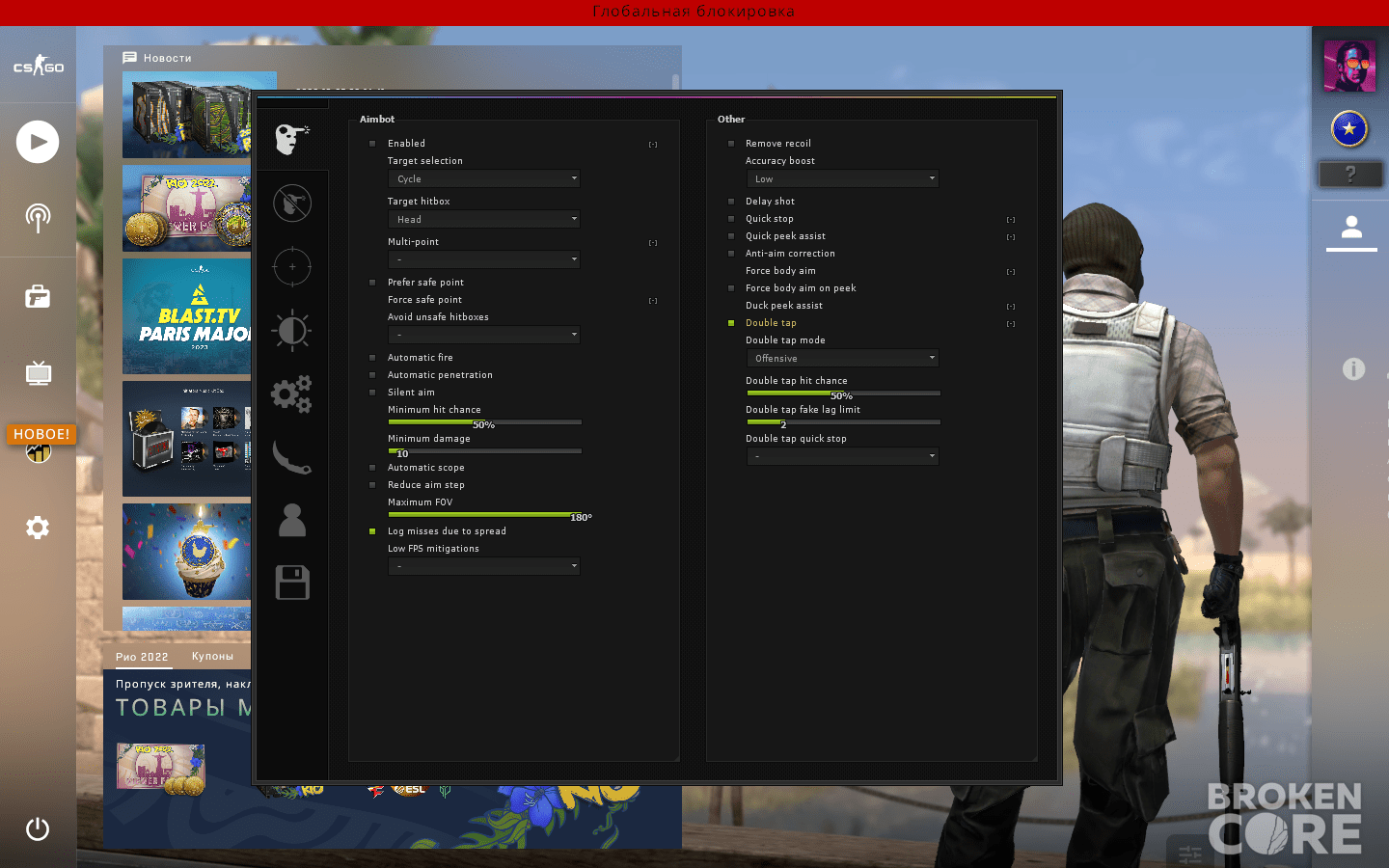Click the НОВОЕ! badge in sidebar
Screen dimensions: 1389x868
41,434
